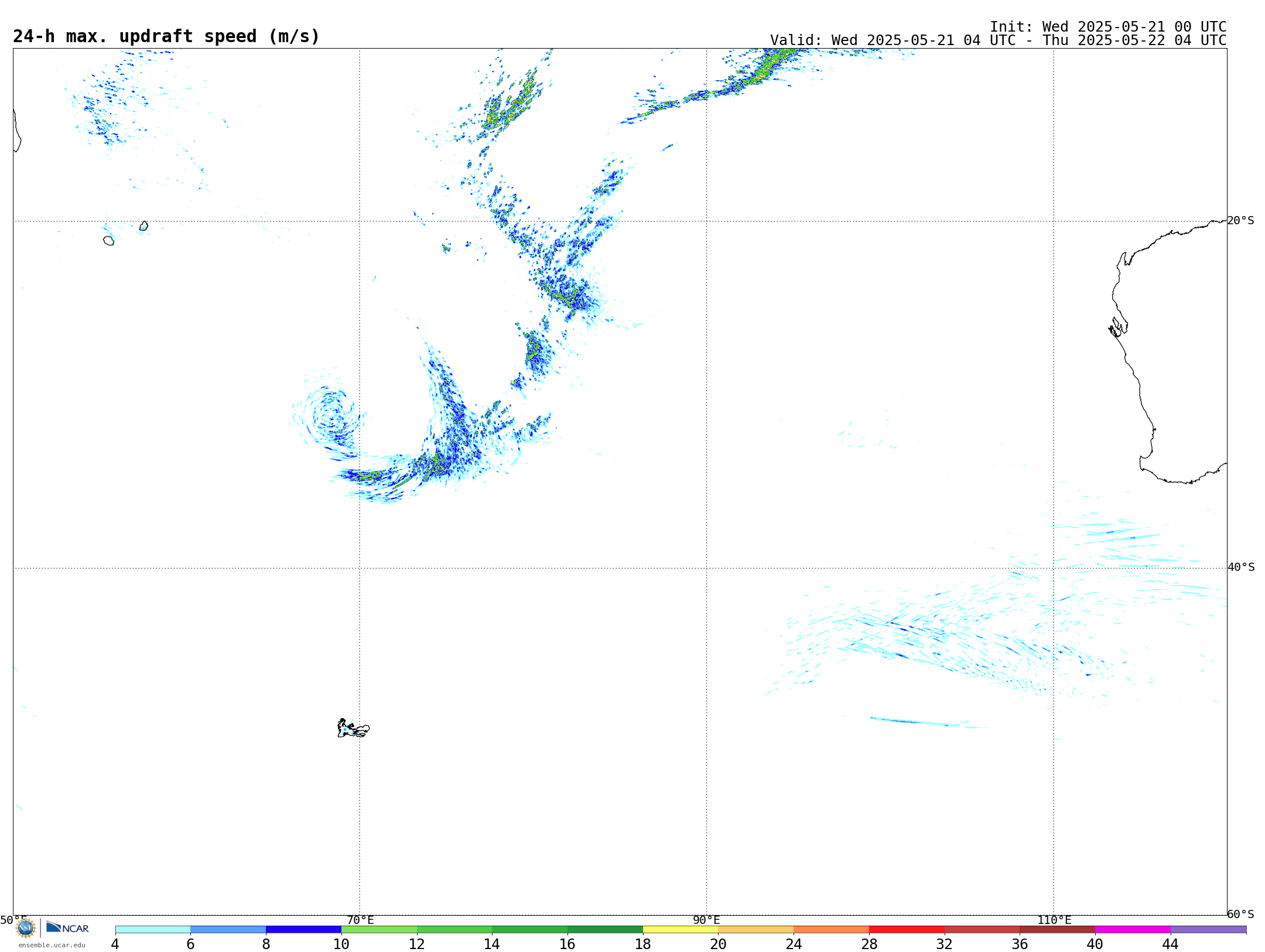Pick the dark green 16–18 color swatch

tap(605, 929)
